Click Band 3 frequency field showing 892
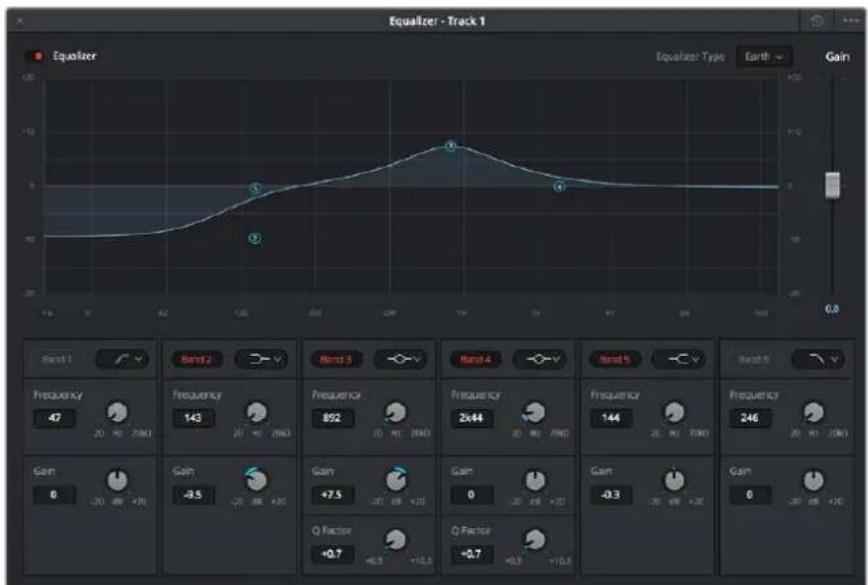The height and width of the screenshot is (585, 868). pos(332,418)
